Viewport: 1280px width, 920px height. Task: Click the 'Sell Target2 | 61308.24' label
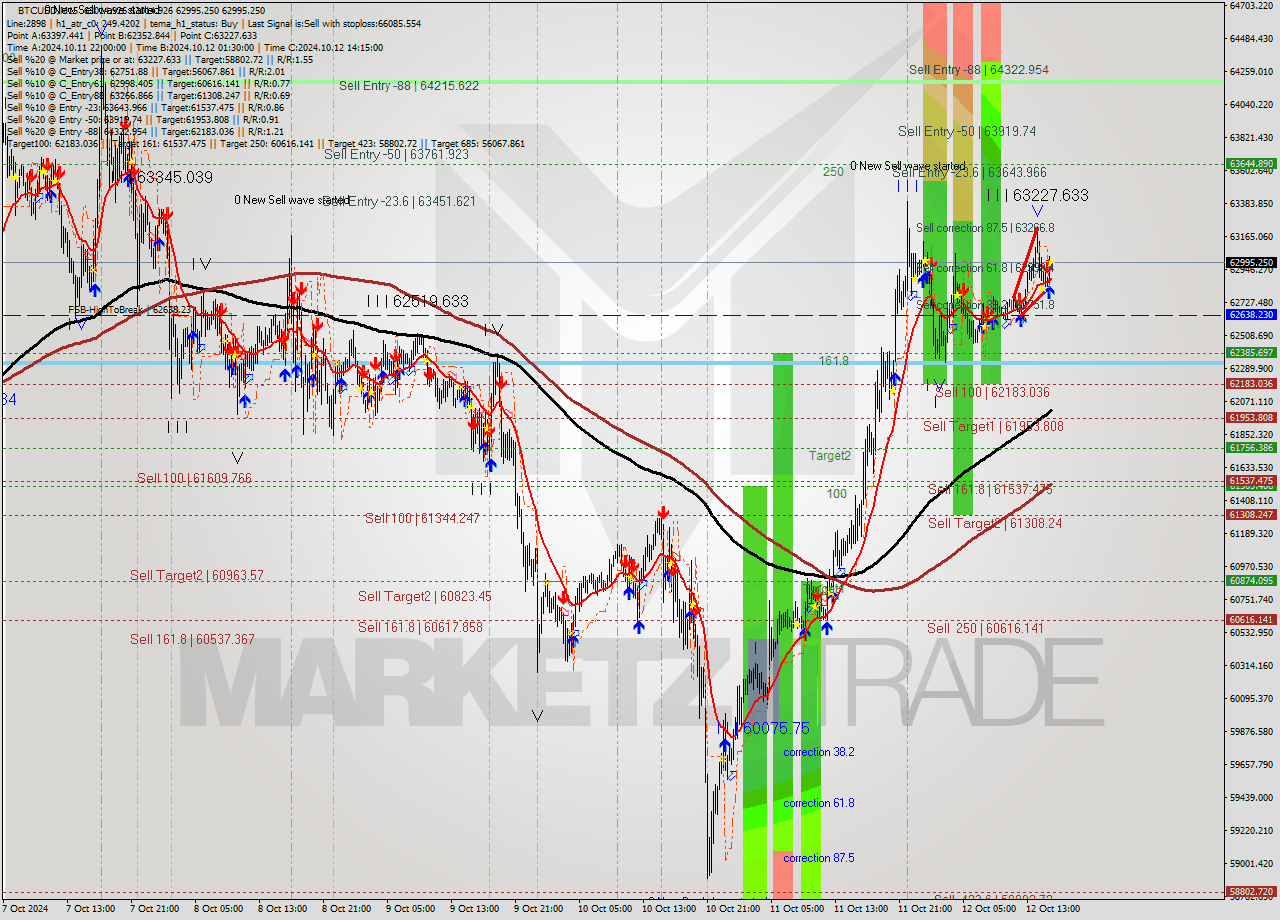pos(995,523)
